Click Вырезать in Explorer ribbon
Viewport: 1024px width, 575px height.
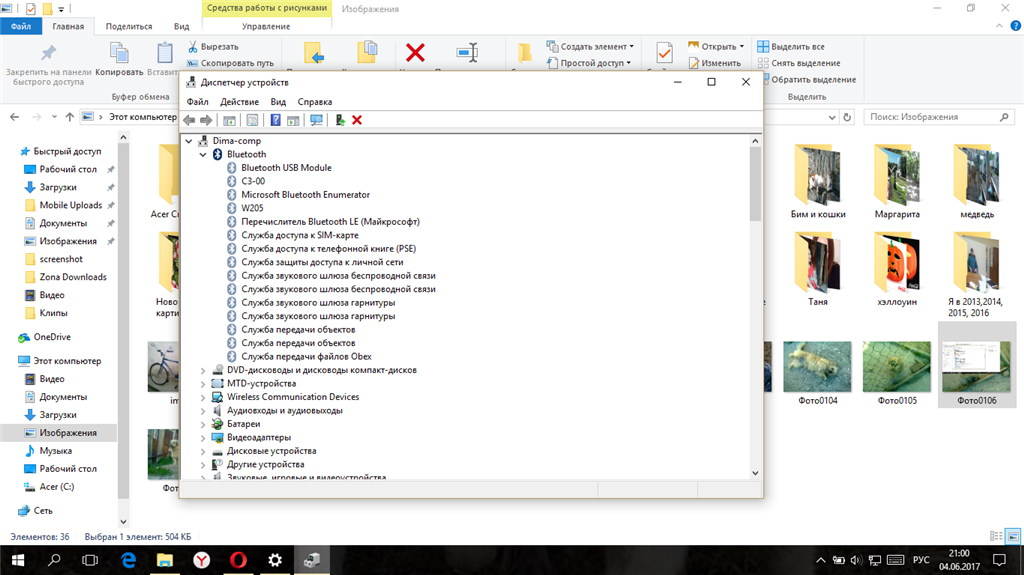pos(214,47)
